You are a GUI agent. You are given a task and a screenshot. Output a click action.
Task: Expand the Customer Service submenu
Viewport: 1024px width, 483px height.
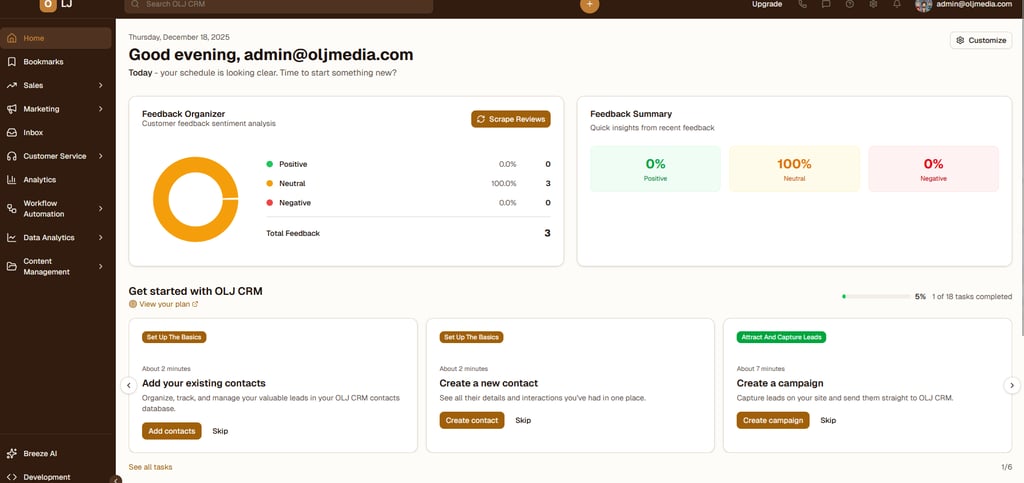[101, 156]
